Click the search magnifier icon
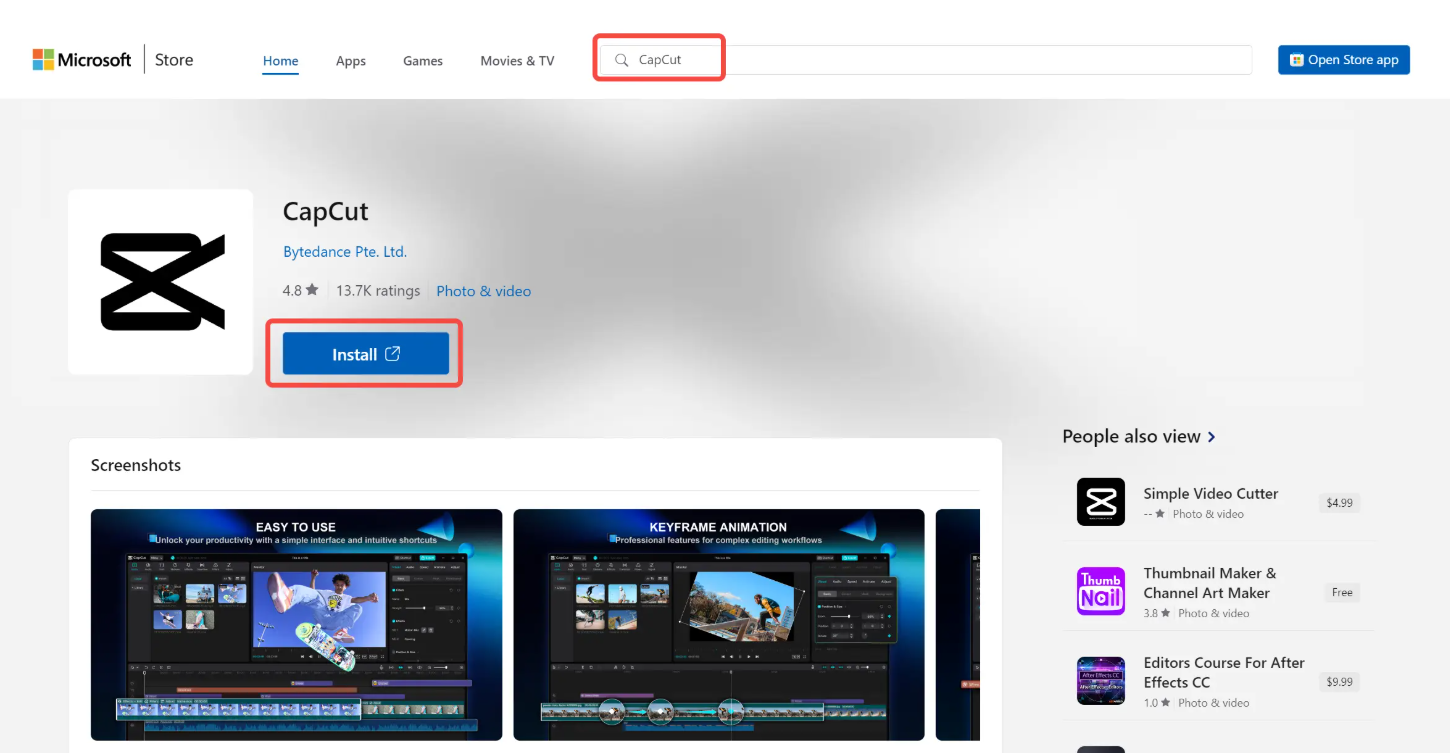1450x754 pixels. coord(621,60)
